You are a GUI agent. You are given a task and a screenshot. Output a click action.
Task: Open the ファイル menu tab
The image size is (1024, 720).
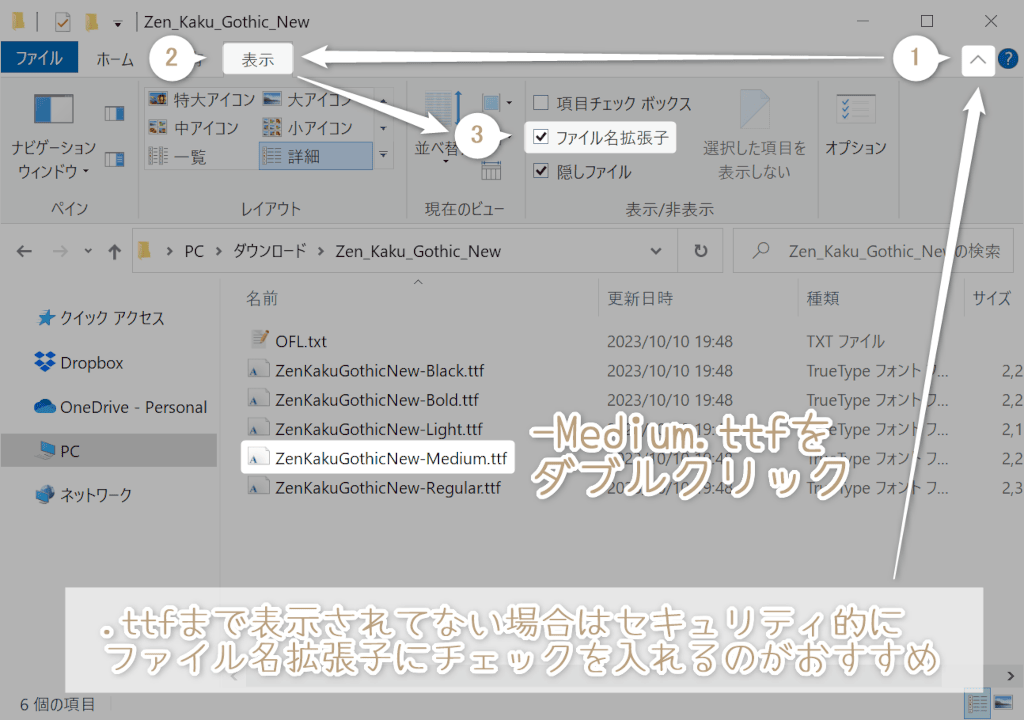[x=40, y=57]
